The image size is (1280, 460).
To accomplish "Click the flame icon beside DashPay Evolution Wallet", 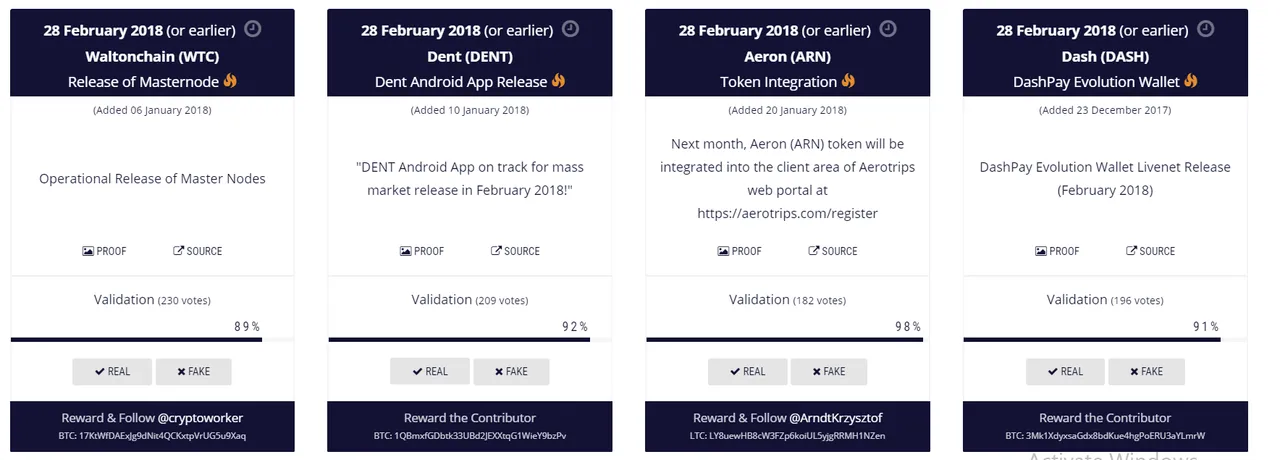I will coord(1190,80).
